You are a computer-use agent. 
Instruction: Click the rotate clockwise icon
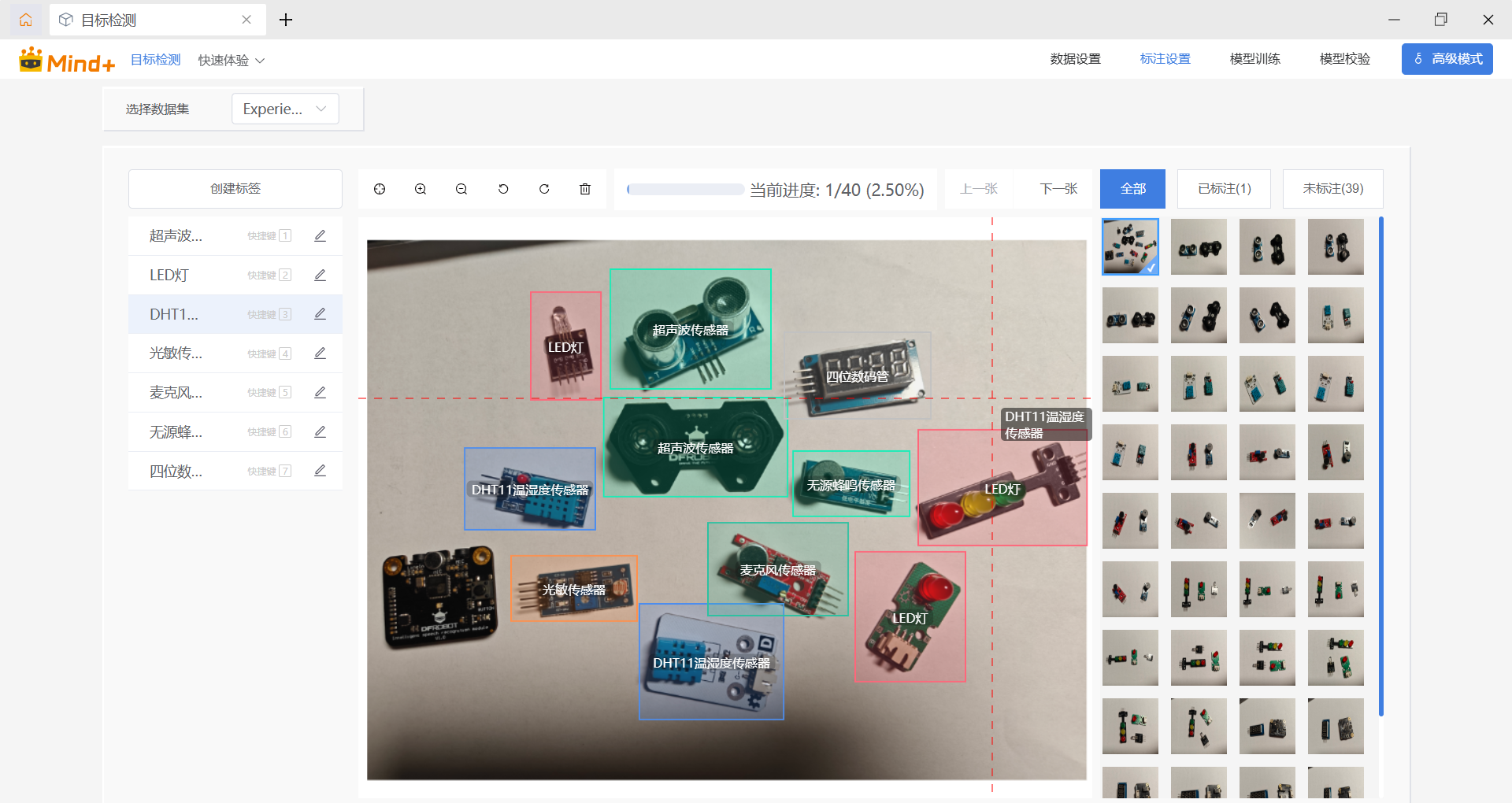(544, 189)
